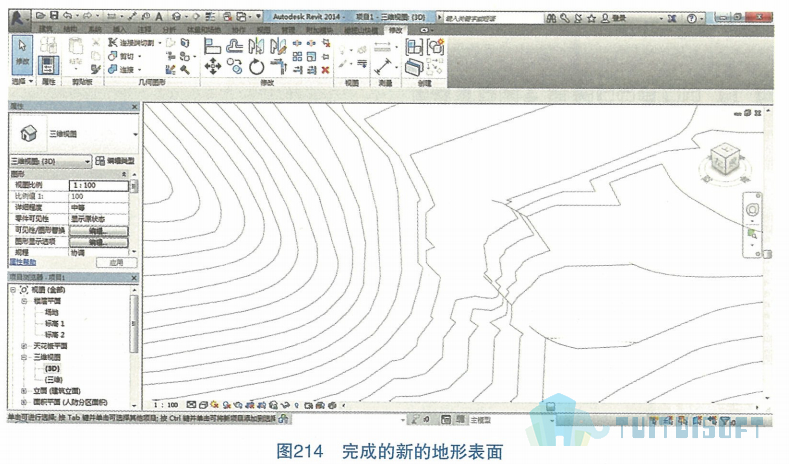Activate the Copy tool in Modify panel
This screenshot has width=789, height=464.
point(234,66)
